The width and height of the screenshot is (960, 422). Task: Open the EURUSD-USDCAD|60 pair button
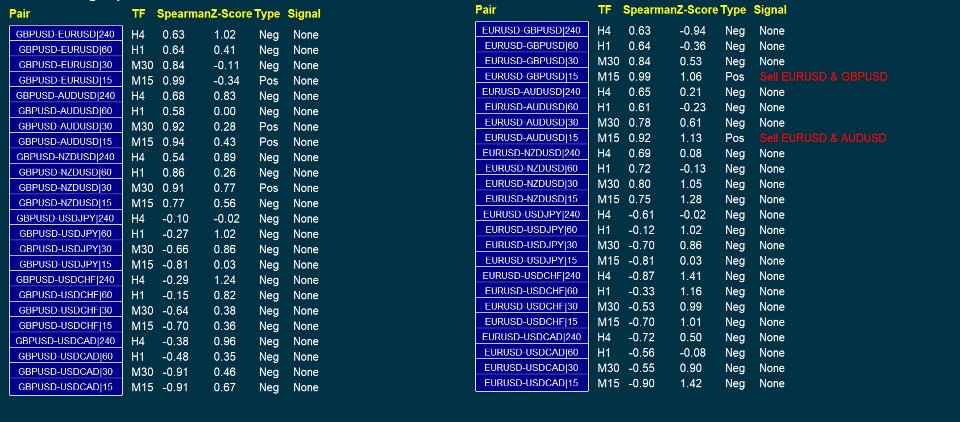(531, 352)
